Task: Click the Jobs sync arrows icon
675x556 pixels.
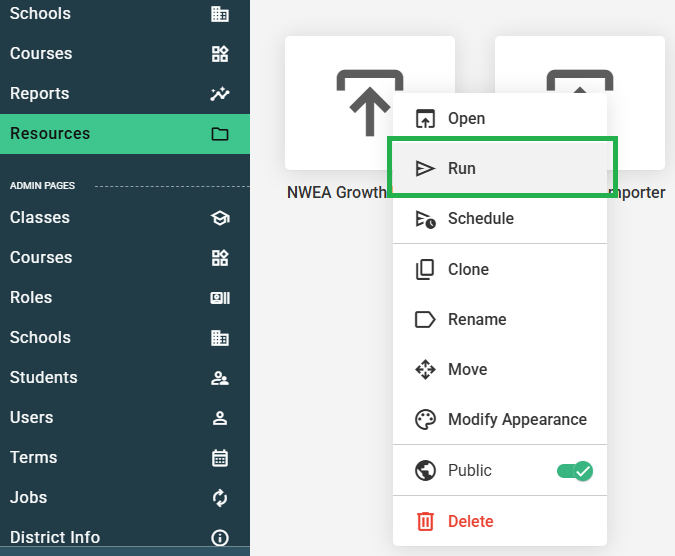Action: 220,498
